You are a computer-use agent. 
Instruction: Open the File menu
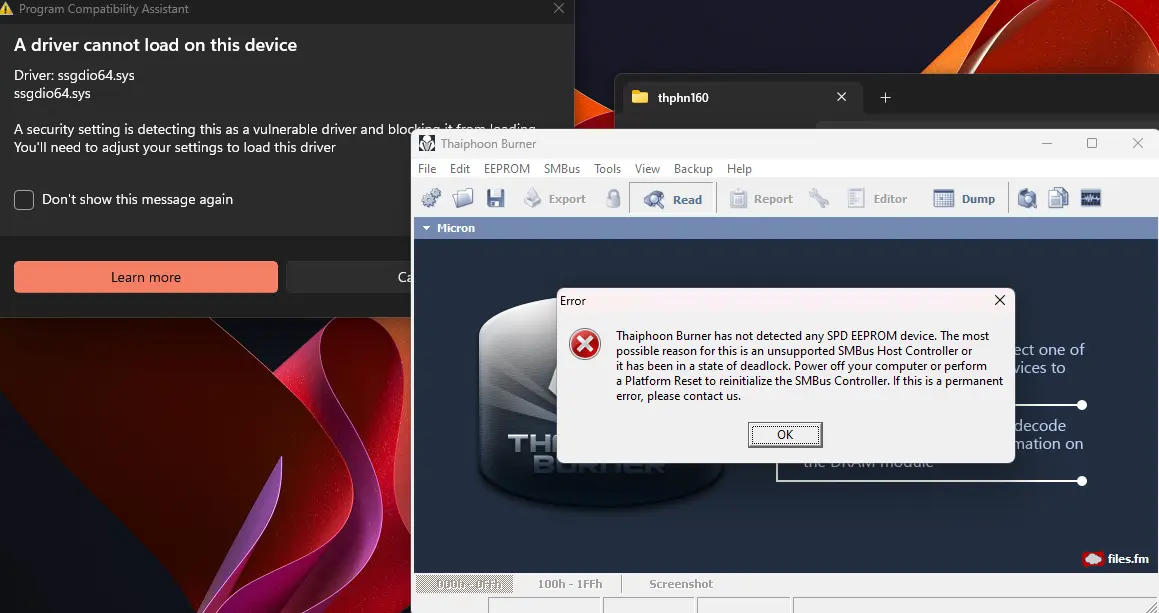pyautogui.click(x=427, y=169)
